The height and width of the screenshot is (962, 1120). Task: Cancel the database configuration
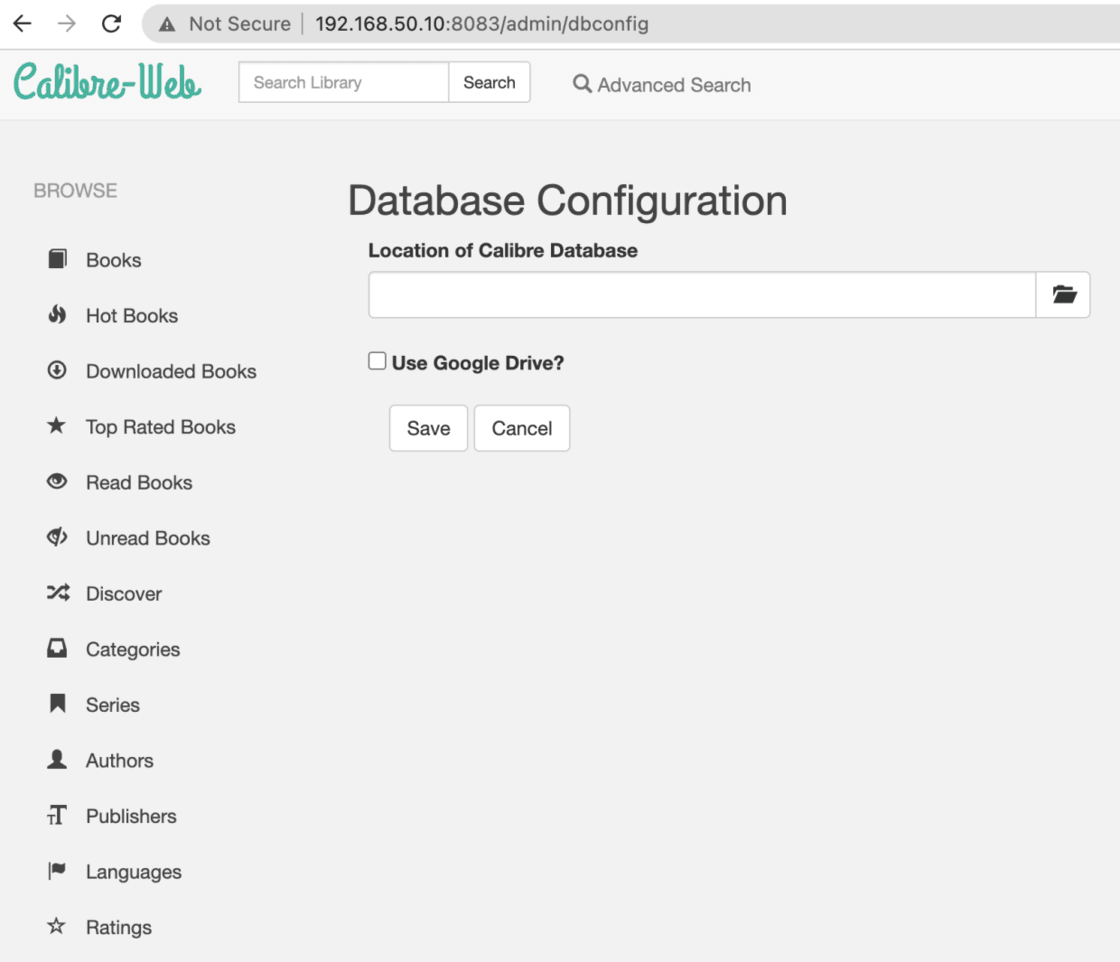[521, 428]
